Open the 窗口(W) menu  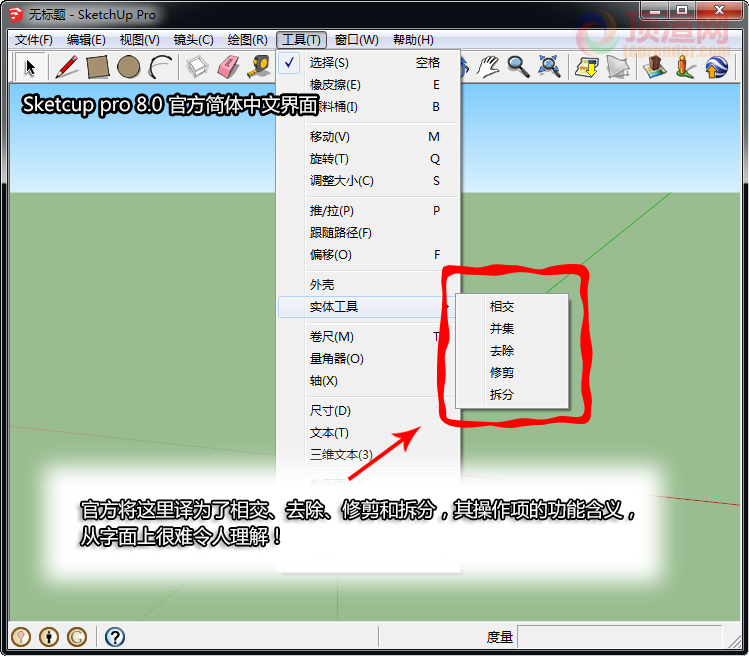[356, 40]
